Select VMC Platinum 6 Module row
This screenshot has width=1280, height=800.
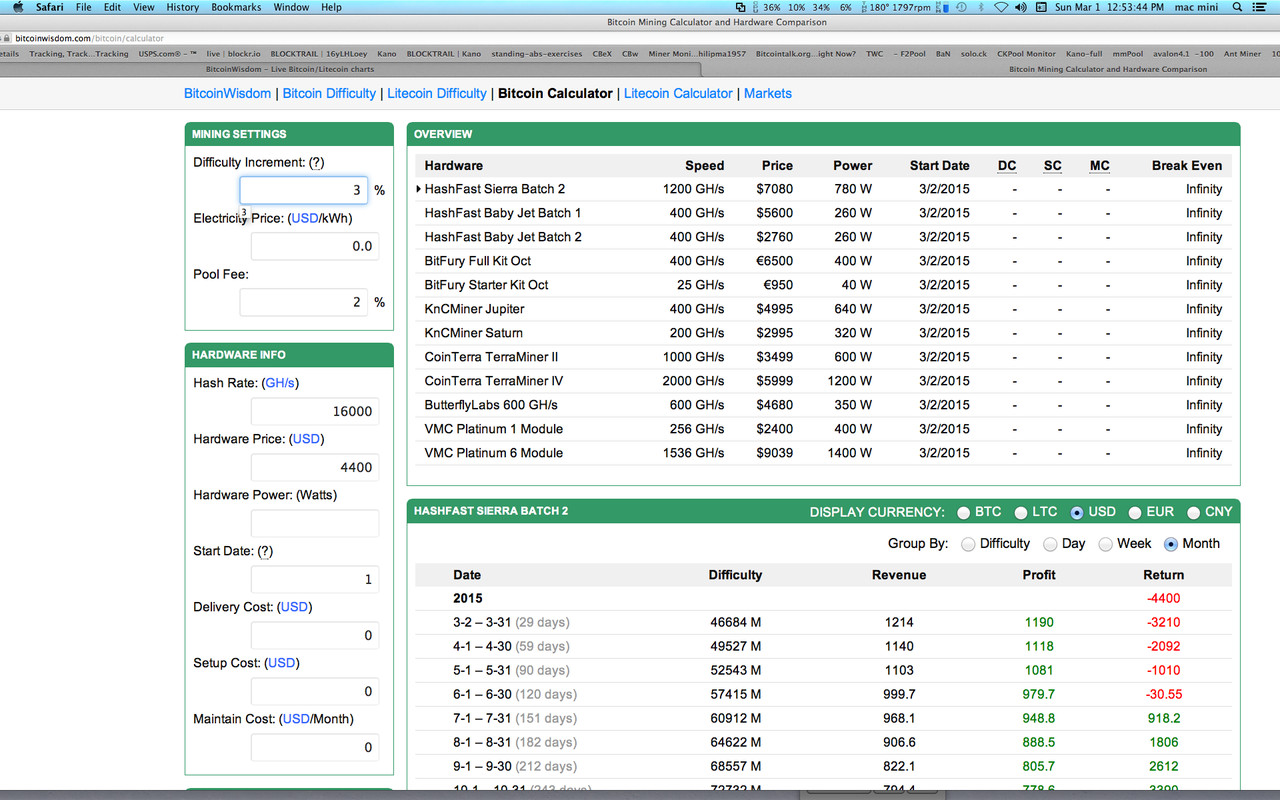point(823,453)
